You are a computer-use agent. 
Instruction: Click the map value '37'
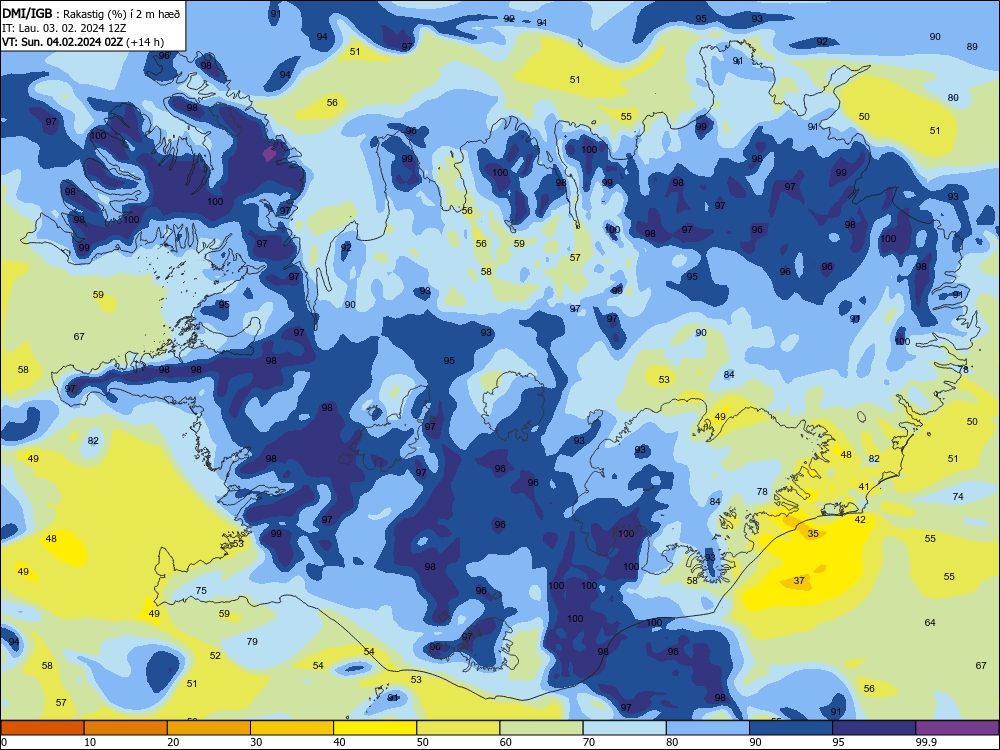point(799,580)
